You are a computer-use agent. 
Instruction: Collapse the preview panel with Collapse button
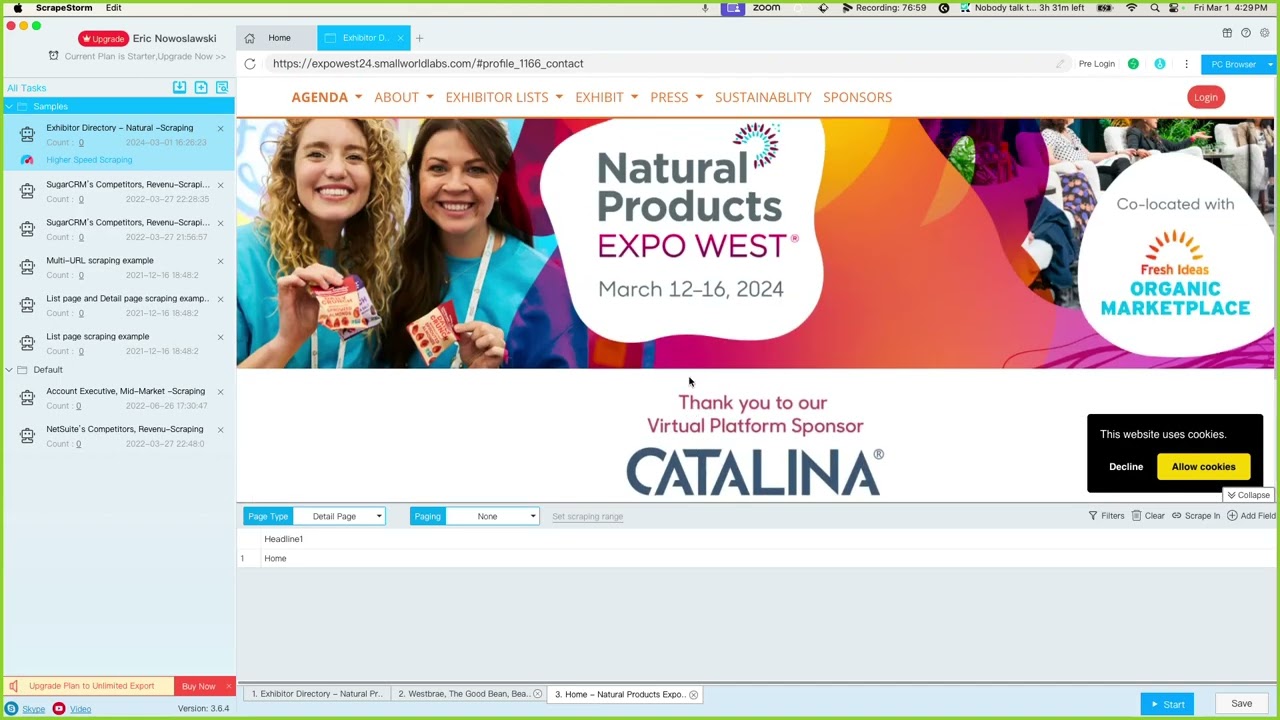click(1248, 495)
